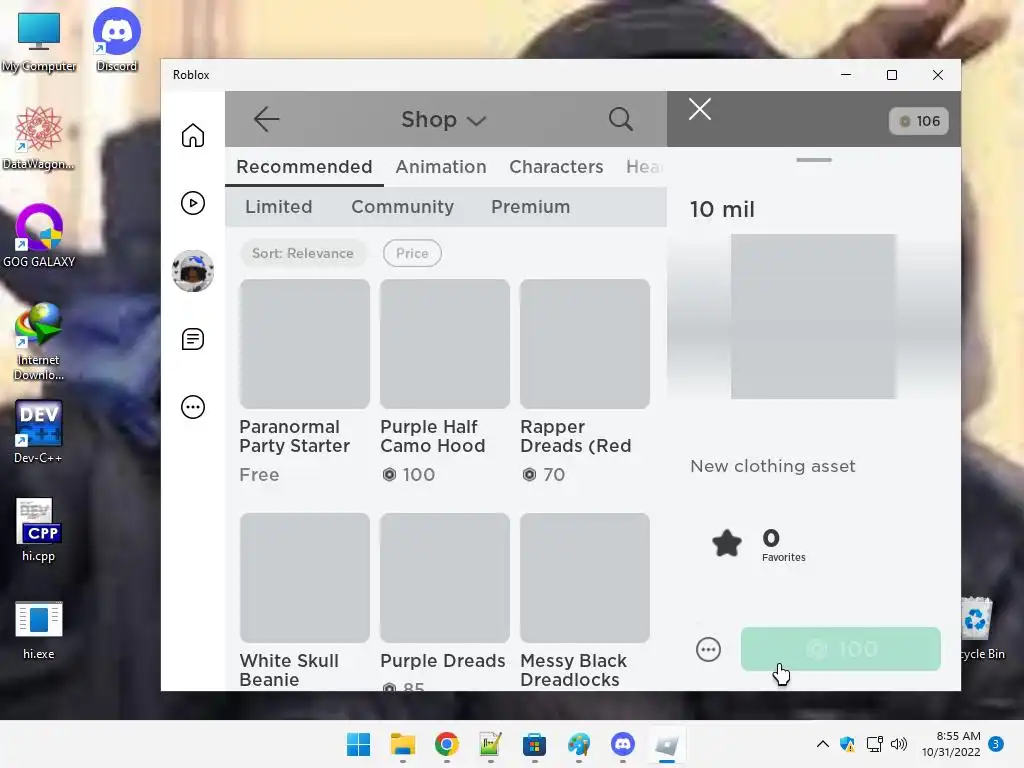Open Purple Half Camo Hood item thumbnail
The width and height of the screenshot is (1024, 768).
coord(445,344)
